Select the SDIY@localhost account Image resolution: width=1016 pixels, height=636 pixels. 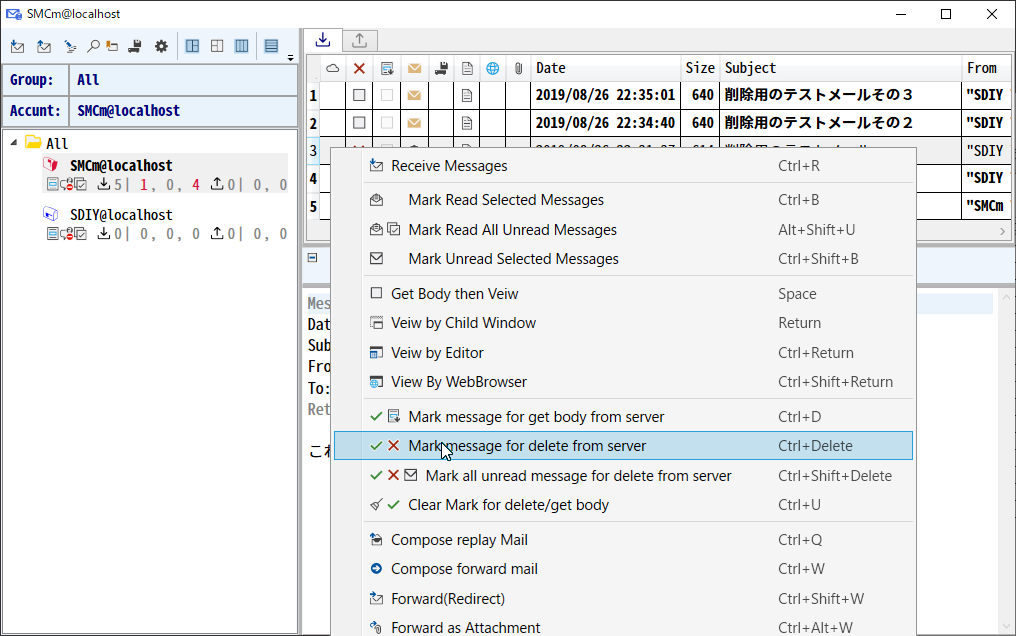click(x=121, y=215)
